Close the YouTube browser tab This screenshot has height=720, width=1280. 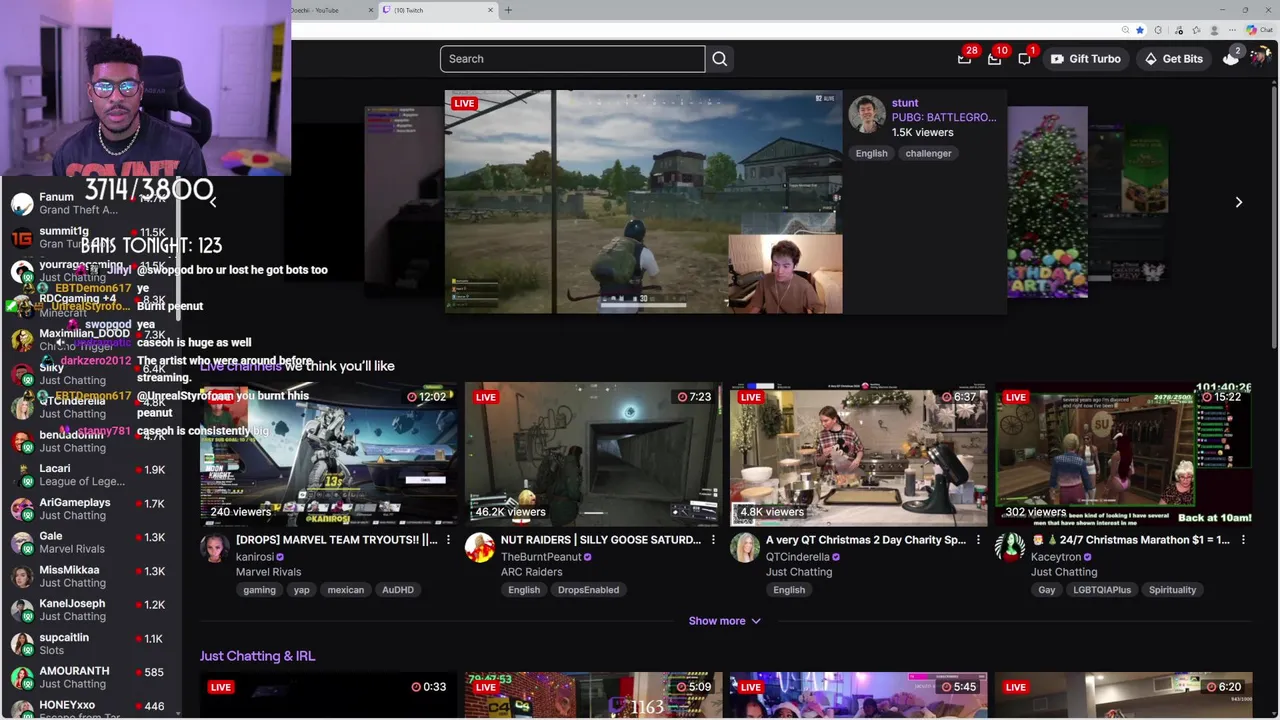371,10
